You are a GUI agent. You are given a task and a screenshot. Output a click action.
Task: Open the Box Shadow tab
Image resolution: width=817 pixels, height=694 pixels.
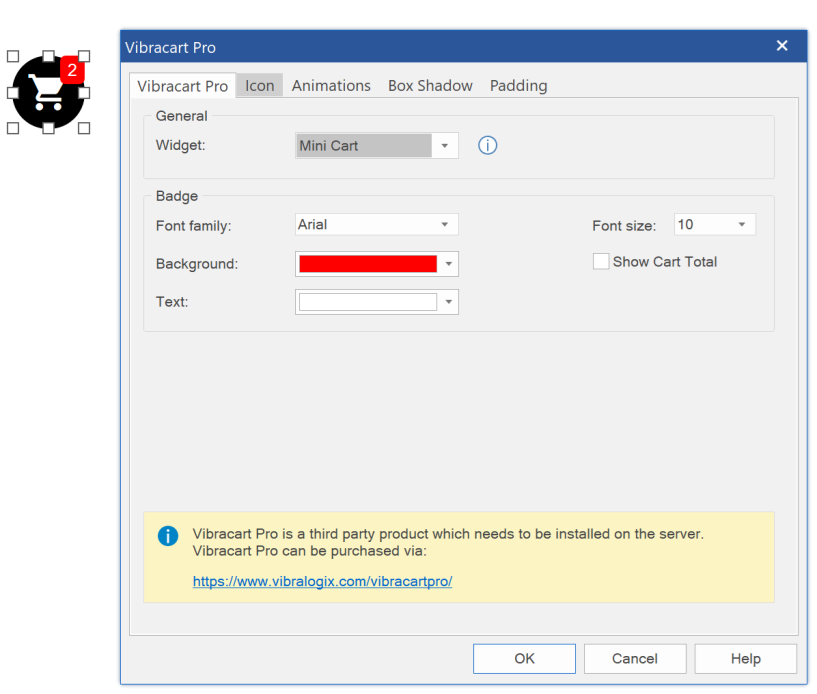point(430,85)
